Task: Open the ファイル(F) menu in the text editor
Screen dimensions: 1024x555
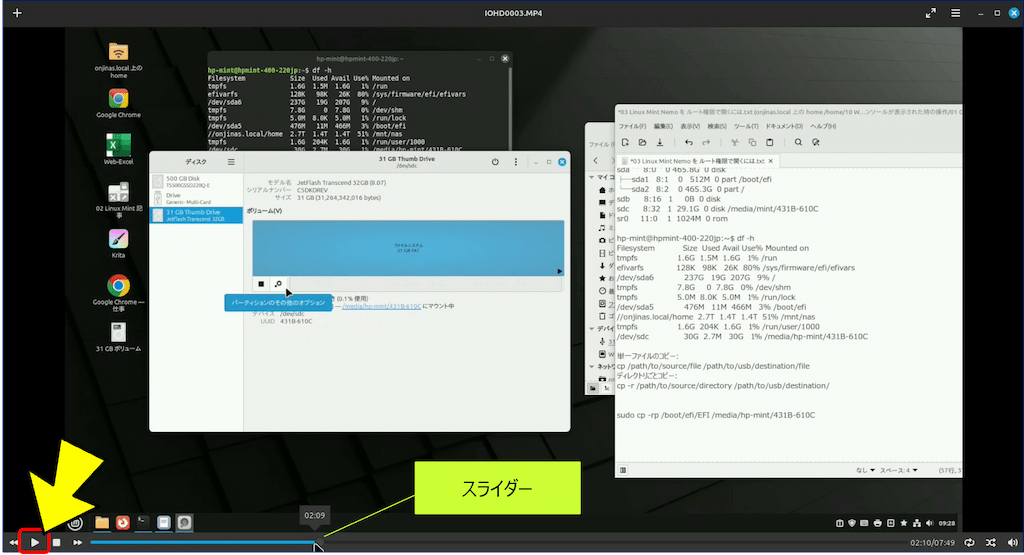Action: 631,126
